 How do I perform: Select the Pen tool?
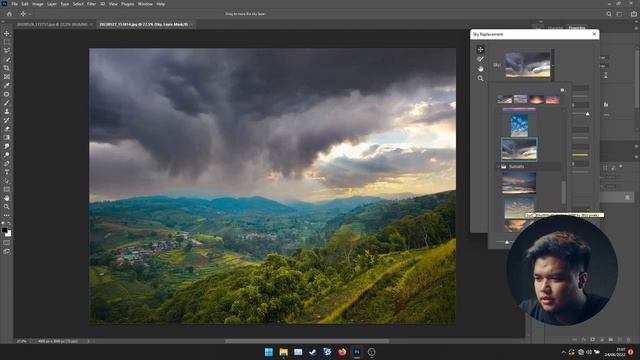point(7,164)
